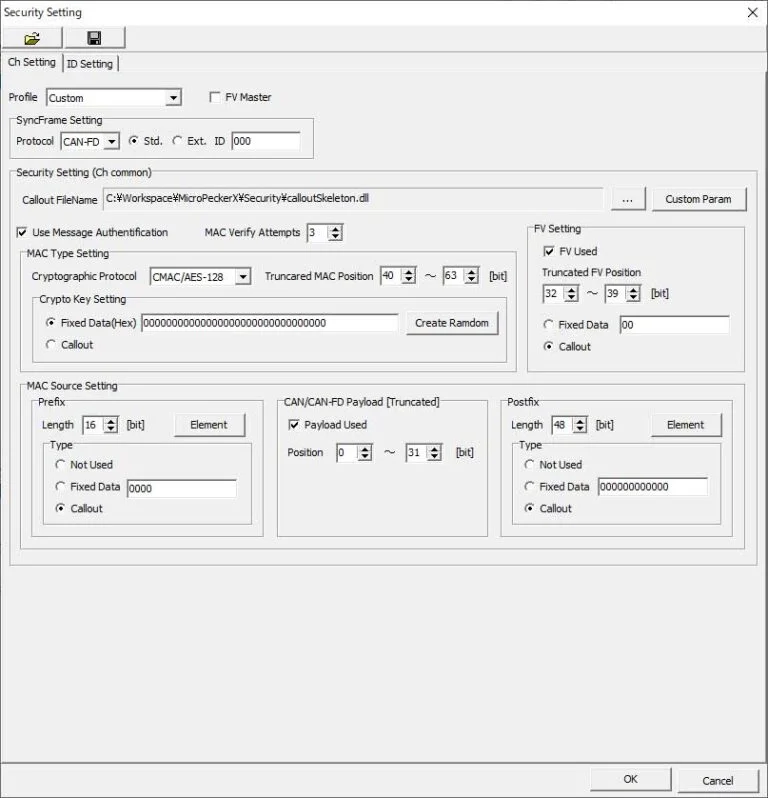The image size is (768, 798).
Task: Adjust the Payload end position spinner
Action: pos(434,453)
